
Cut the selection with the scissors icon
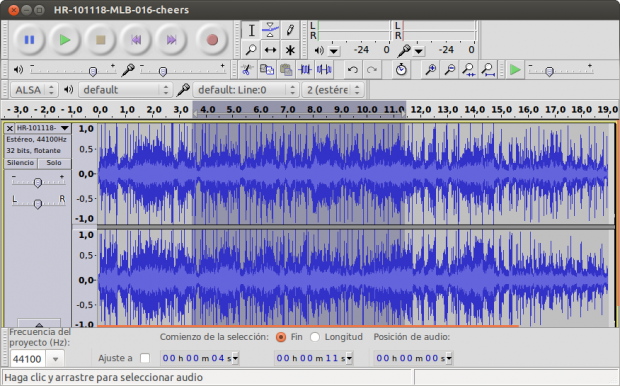click(247, 70)
